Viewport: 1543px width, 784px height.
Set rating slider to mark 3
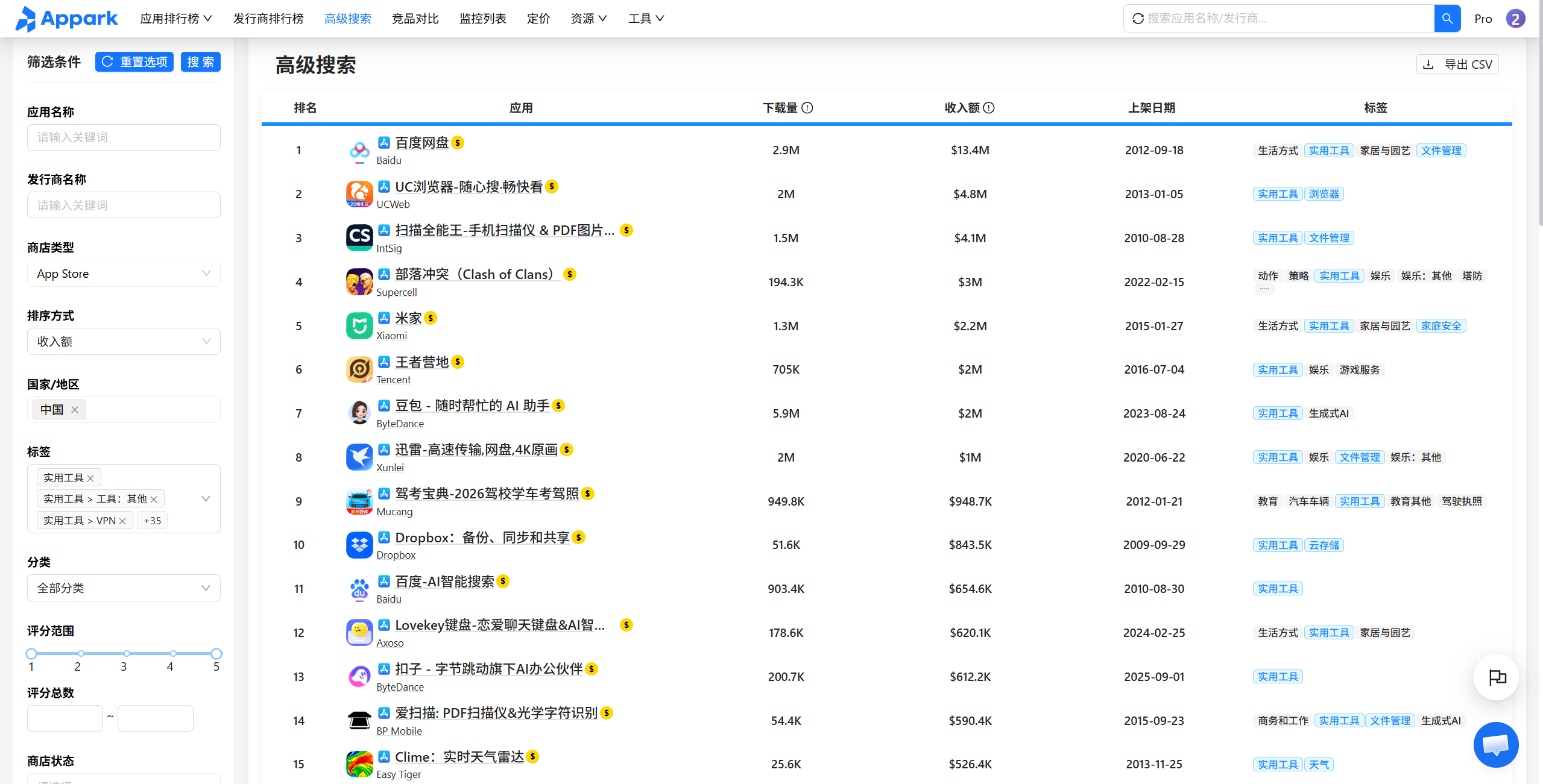coord(127,654)
